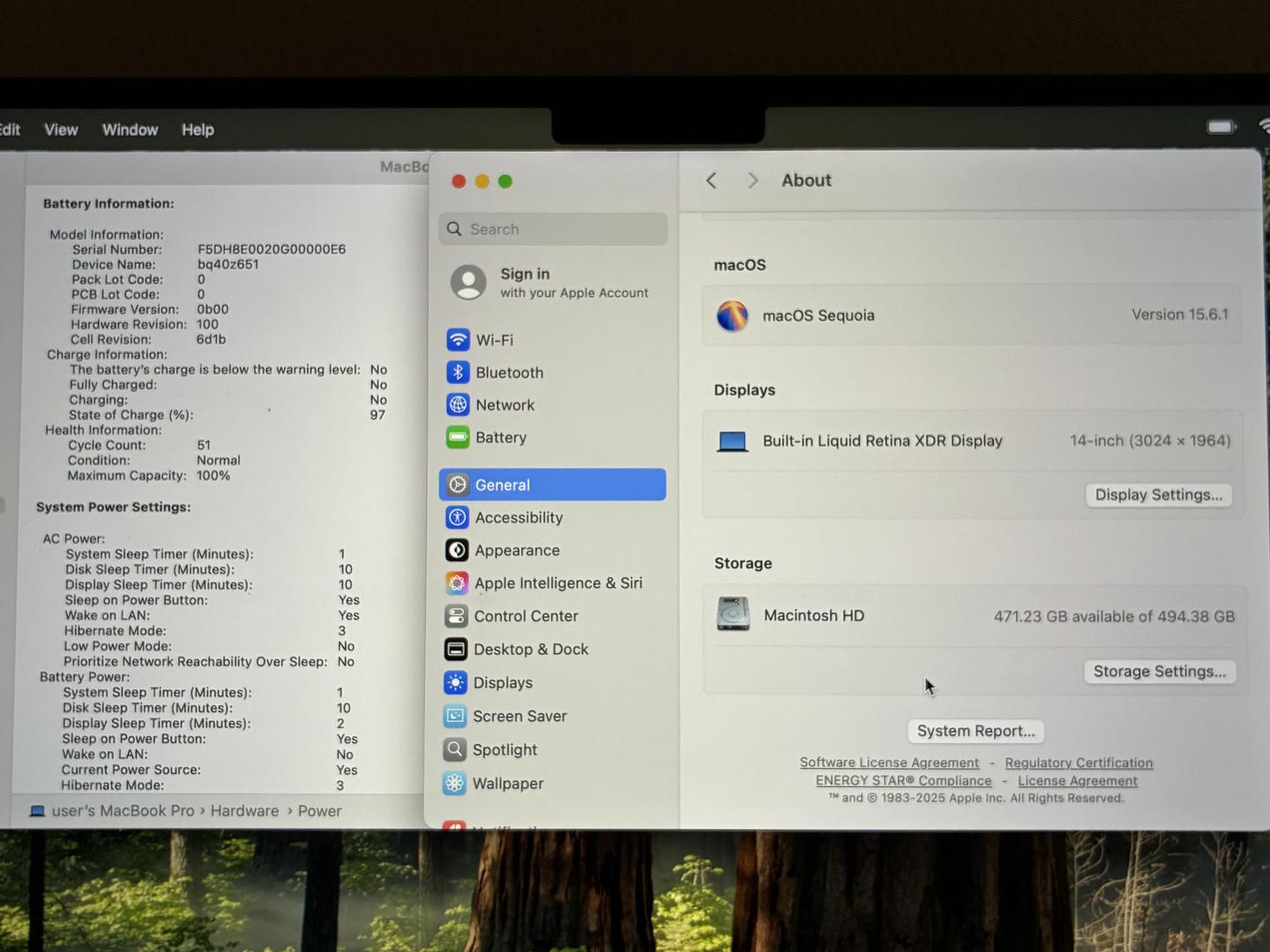
Task: Click the System Power Settings heading
Action: [x=113, y=507]
